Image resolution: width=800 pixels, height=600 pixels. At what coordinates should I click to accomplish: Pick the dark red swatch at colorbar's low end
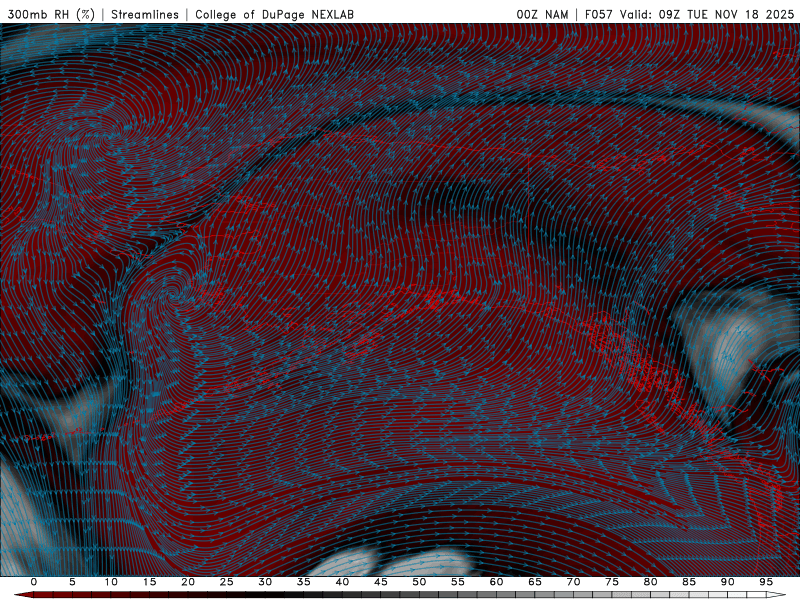24,595
